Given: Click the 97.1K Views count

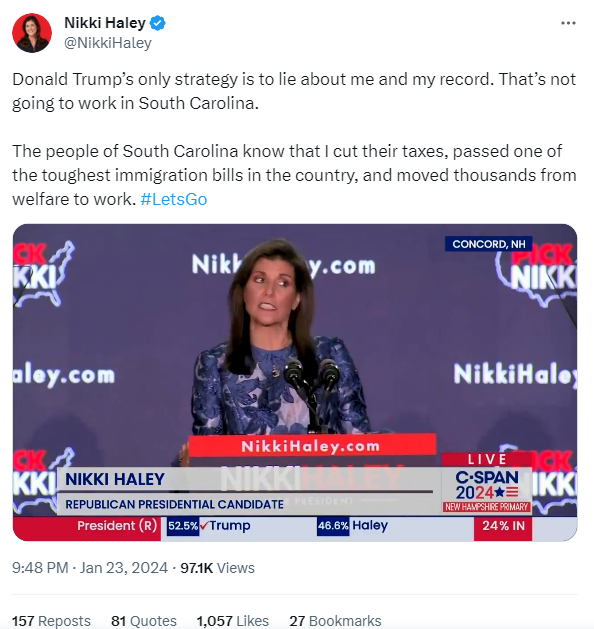Looking at the screenshot, I should [x=217, y=568].
